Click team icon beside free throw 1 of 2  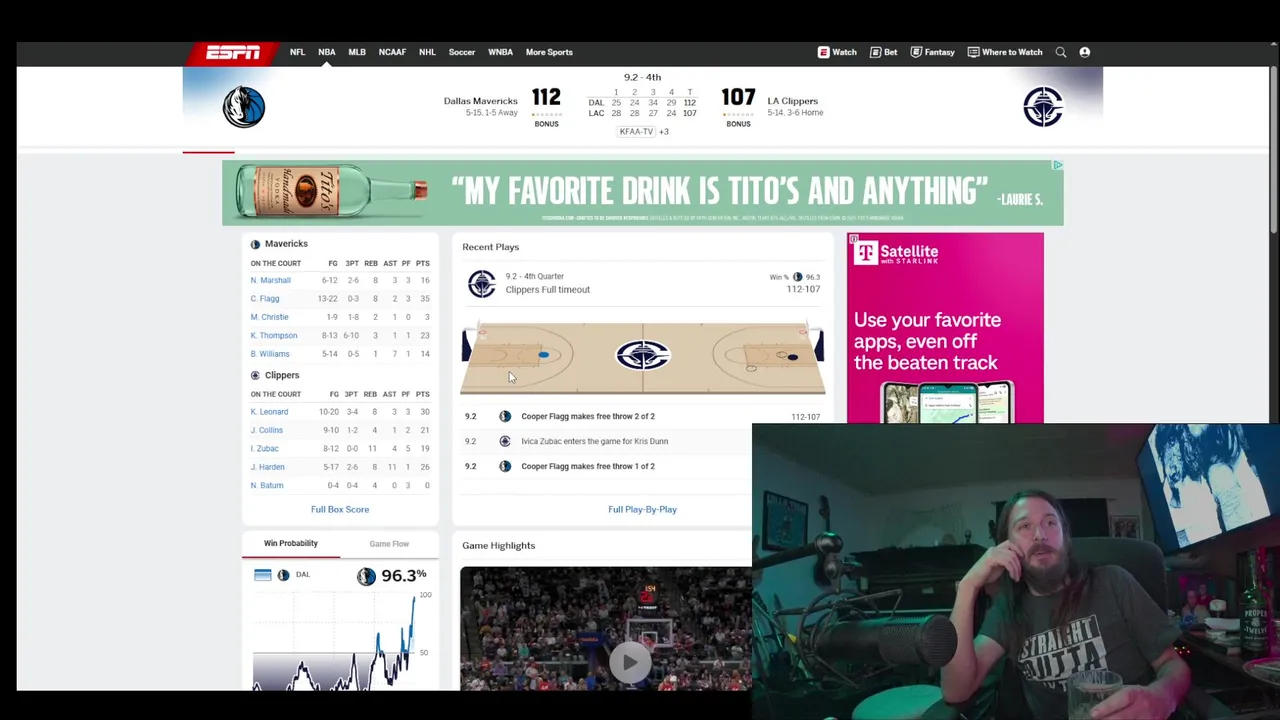tap(505, 466)
